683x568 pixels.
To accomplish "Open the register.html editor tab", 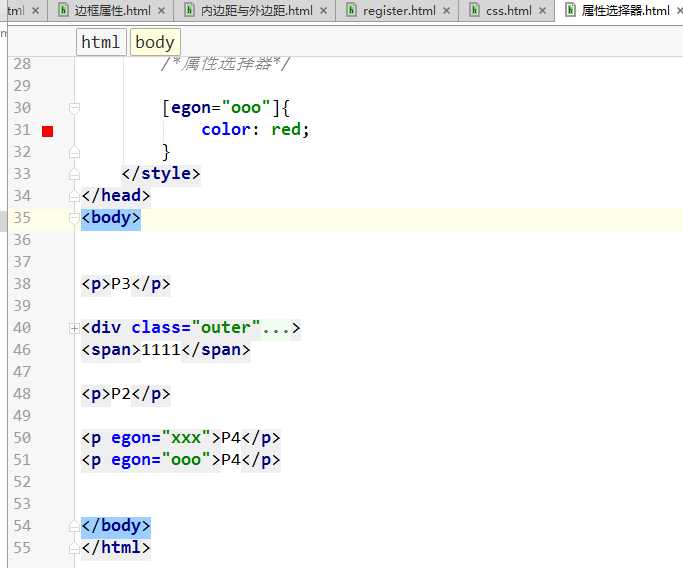I will 399,10.
